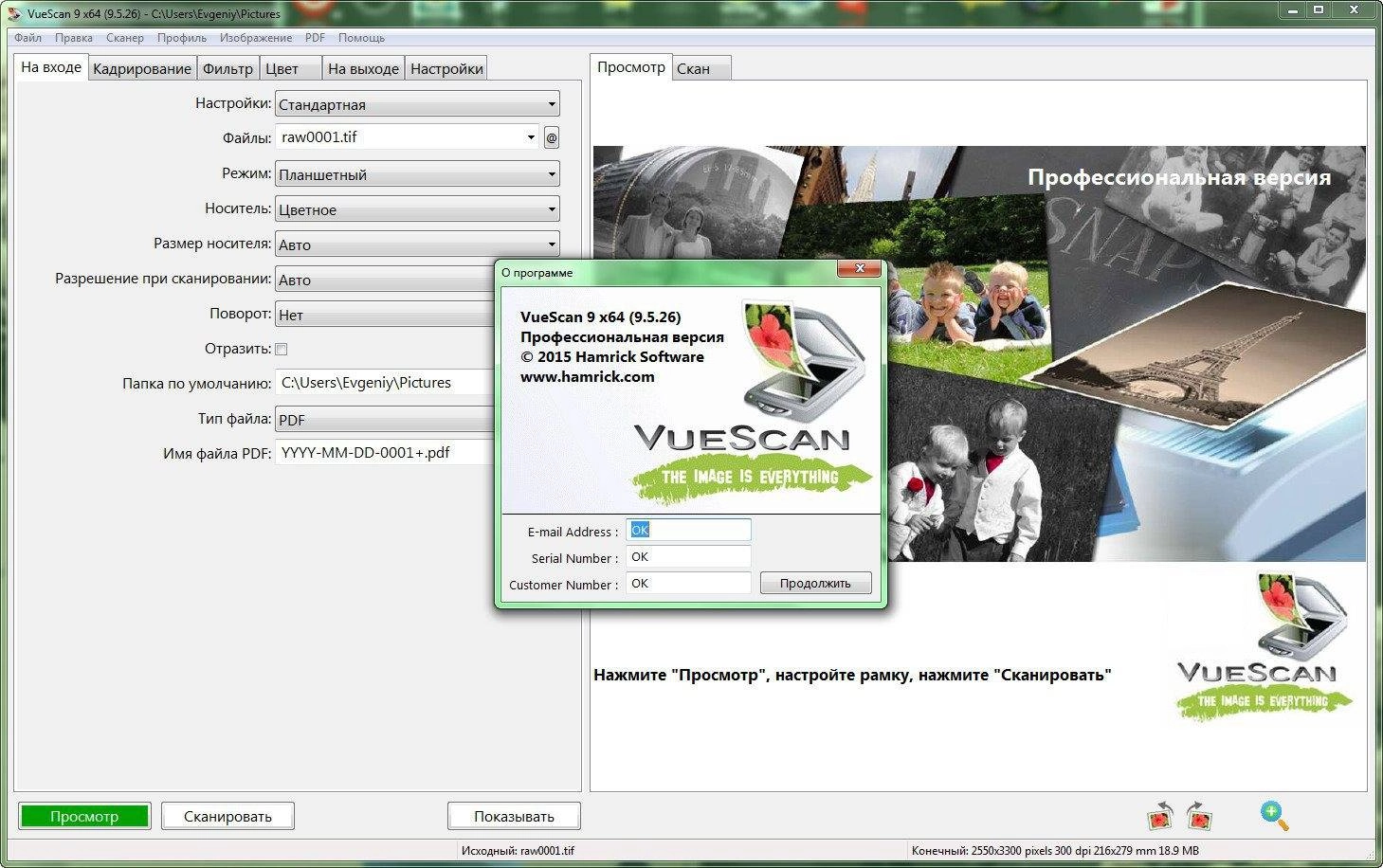Click the Serial Number field
The width and height of the screenshot is (1383, 868).
[688, 556]
